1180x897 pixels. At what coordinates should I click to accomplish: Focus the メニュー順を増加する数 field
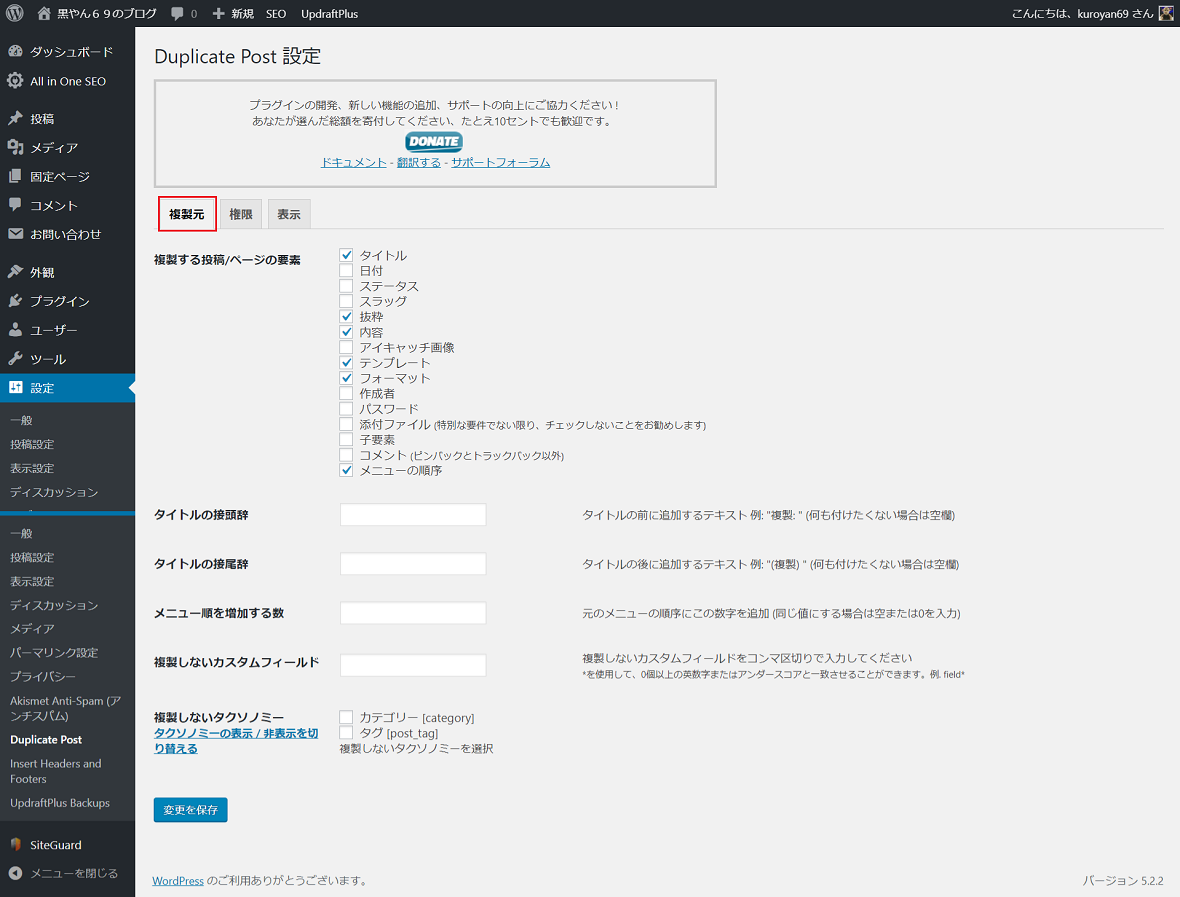[413, 613]
